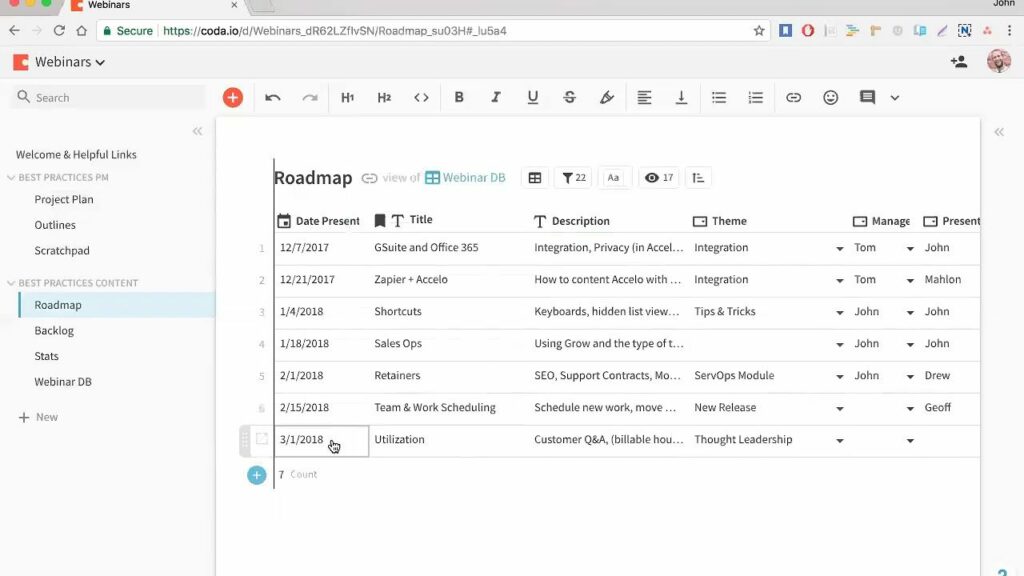Add a New page in sidebar
The image size is (1024, 576).
tap(39, 417)
